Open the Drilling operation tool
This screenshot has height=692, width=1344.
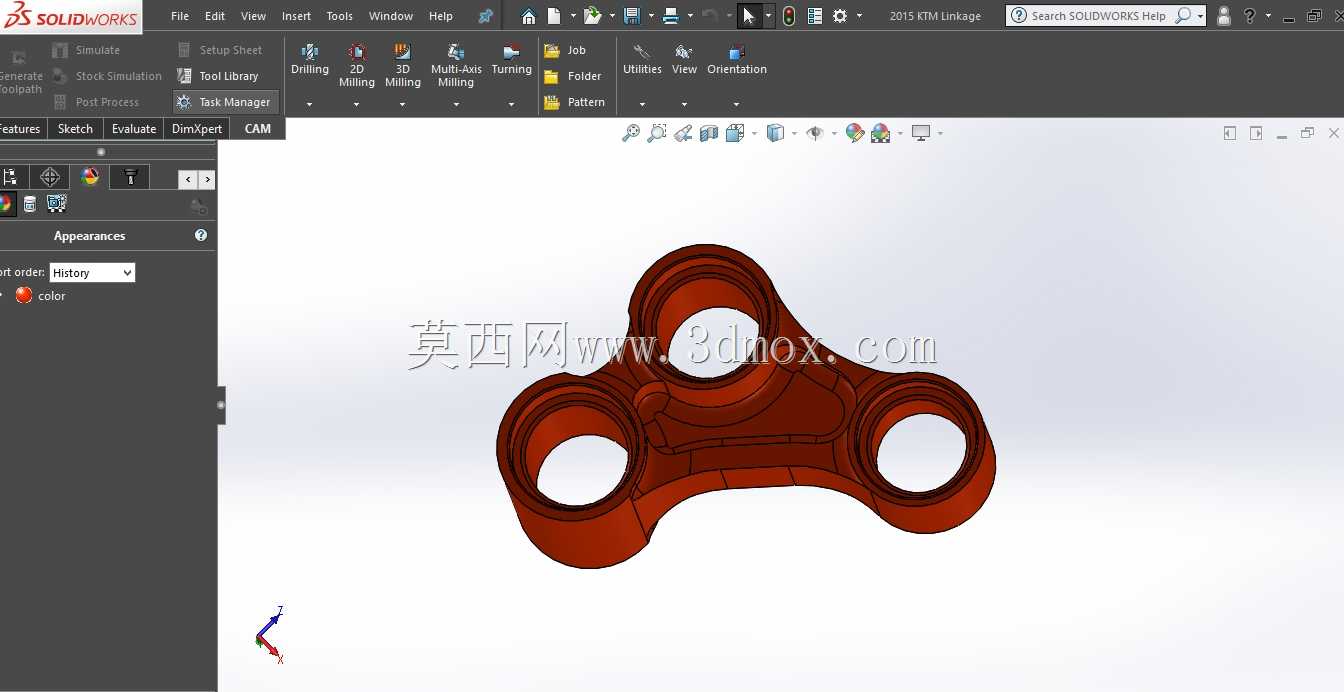click(310, 60)
